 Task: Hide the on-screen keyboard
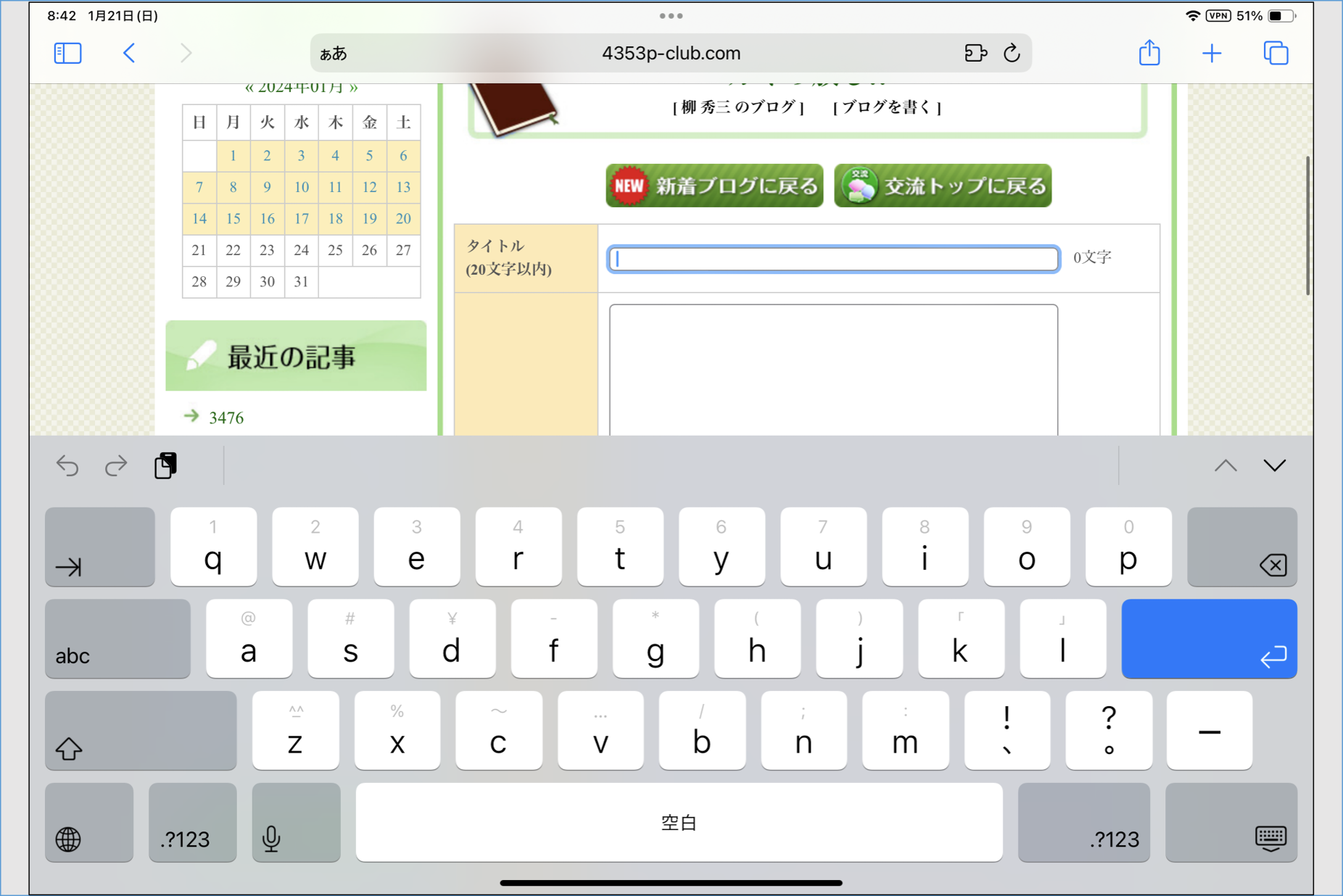(1231, 823)
